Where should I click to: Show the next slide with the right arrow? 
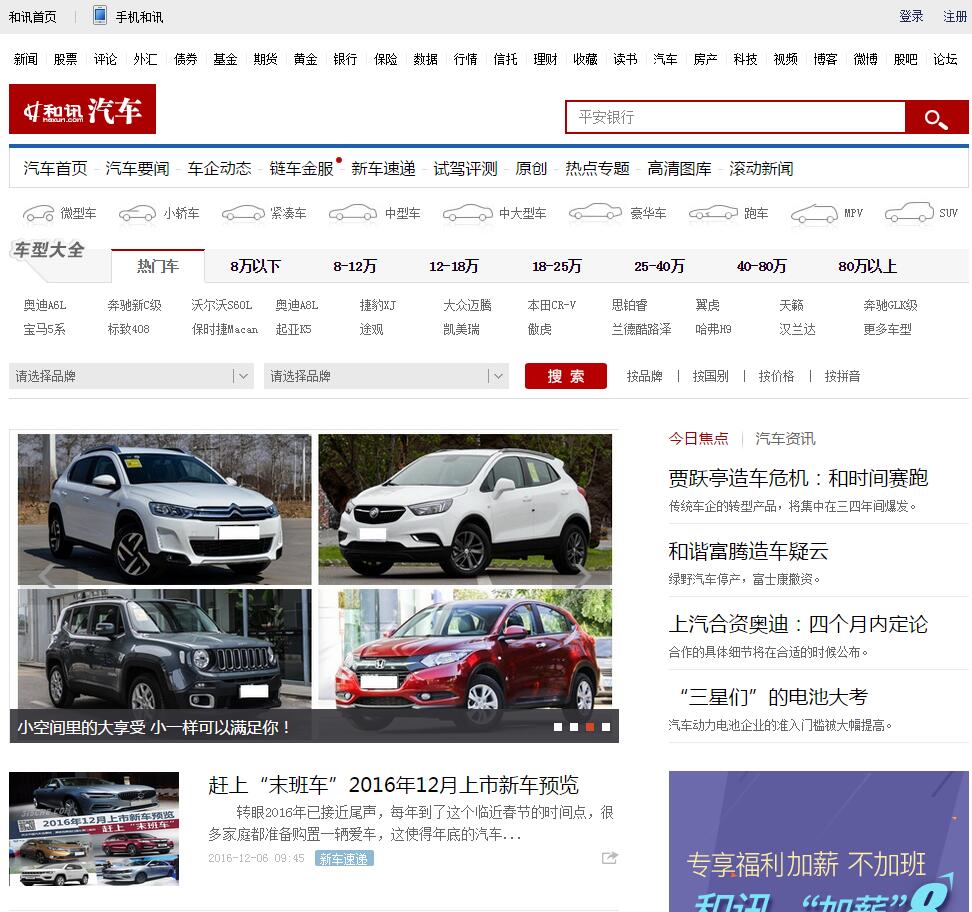point(581,575)
